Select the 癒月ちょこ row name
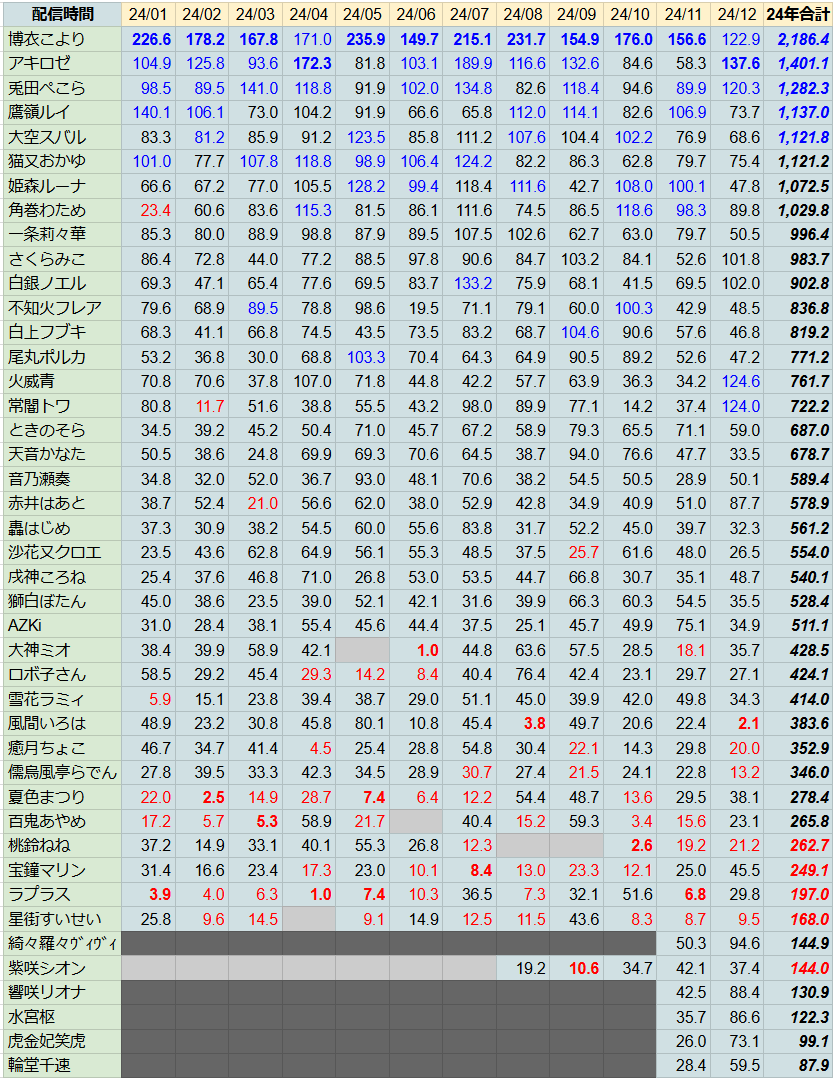Viewport: 834px width, 1079px height. (x=63, y=747)
